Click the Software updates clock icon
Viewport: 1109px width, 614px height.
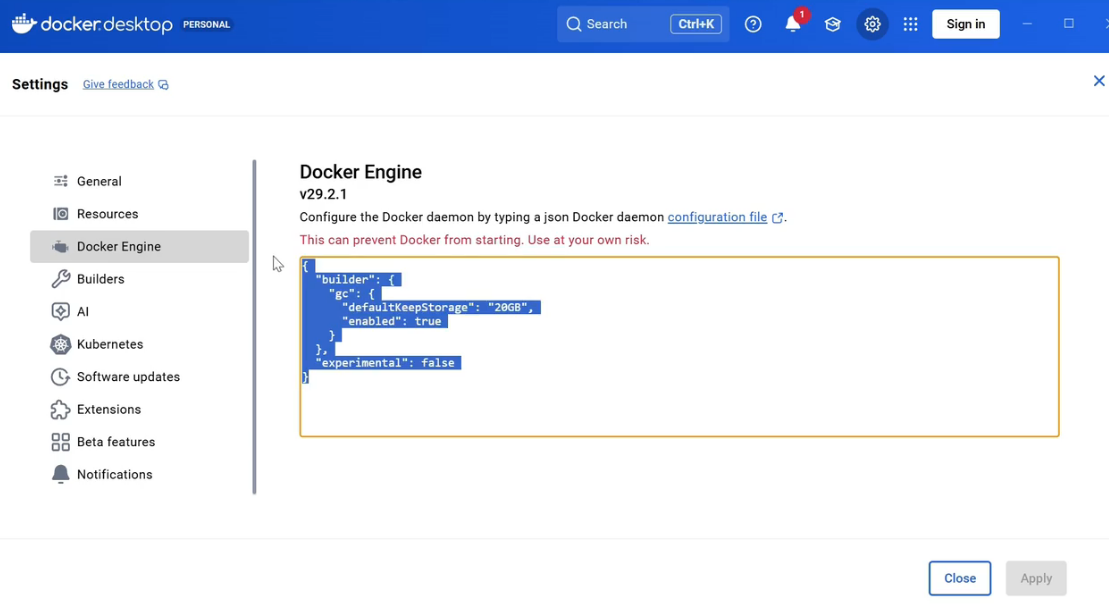click(x=61, y=376)
